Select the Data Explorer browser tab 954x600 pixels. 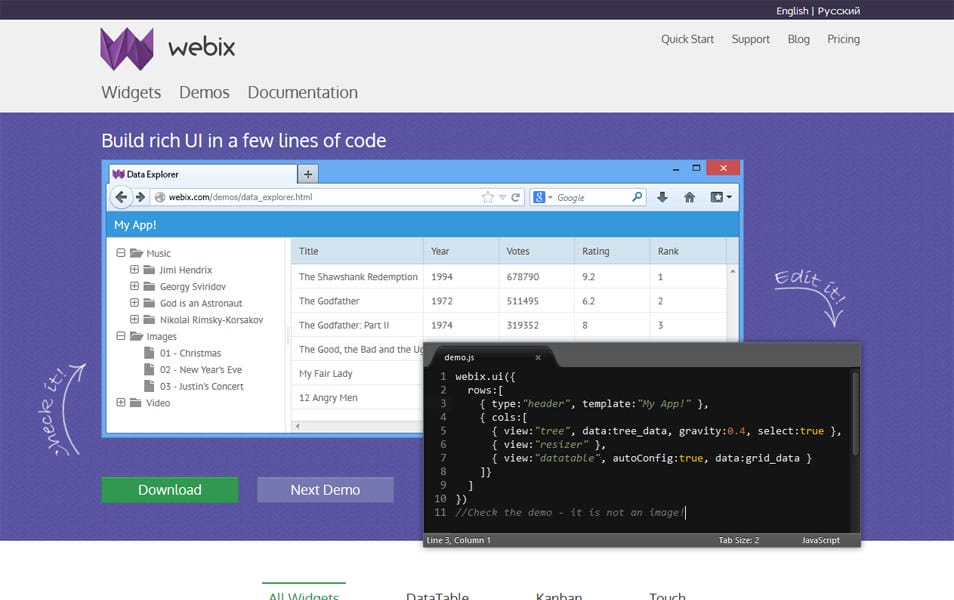click(x=203, y=174)
